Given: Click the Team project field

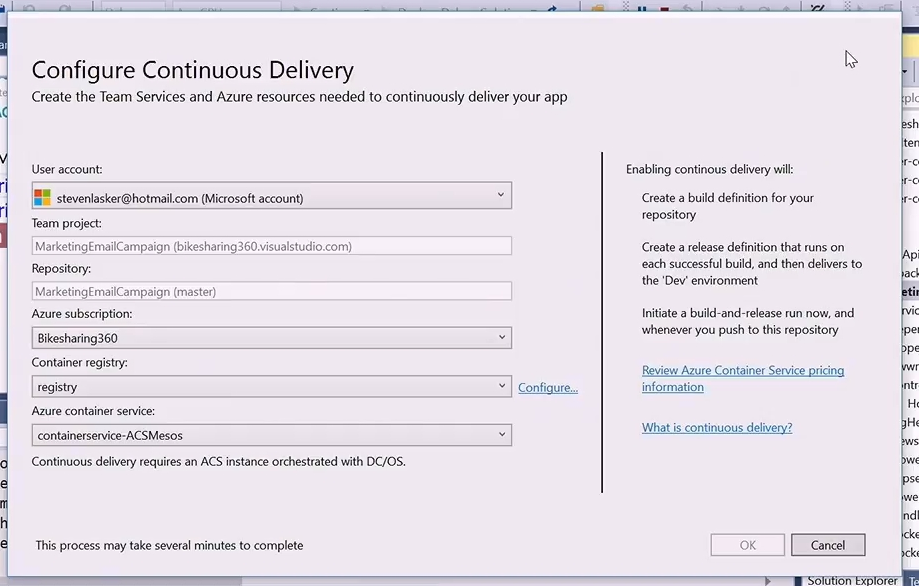Looking at the screenshot, I should coord(271,246).
